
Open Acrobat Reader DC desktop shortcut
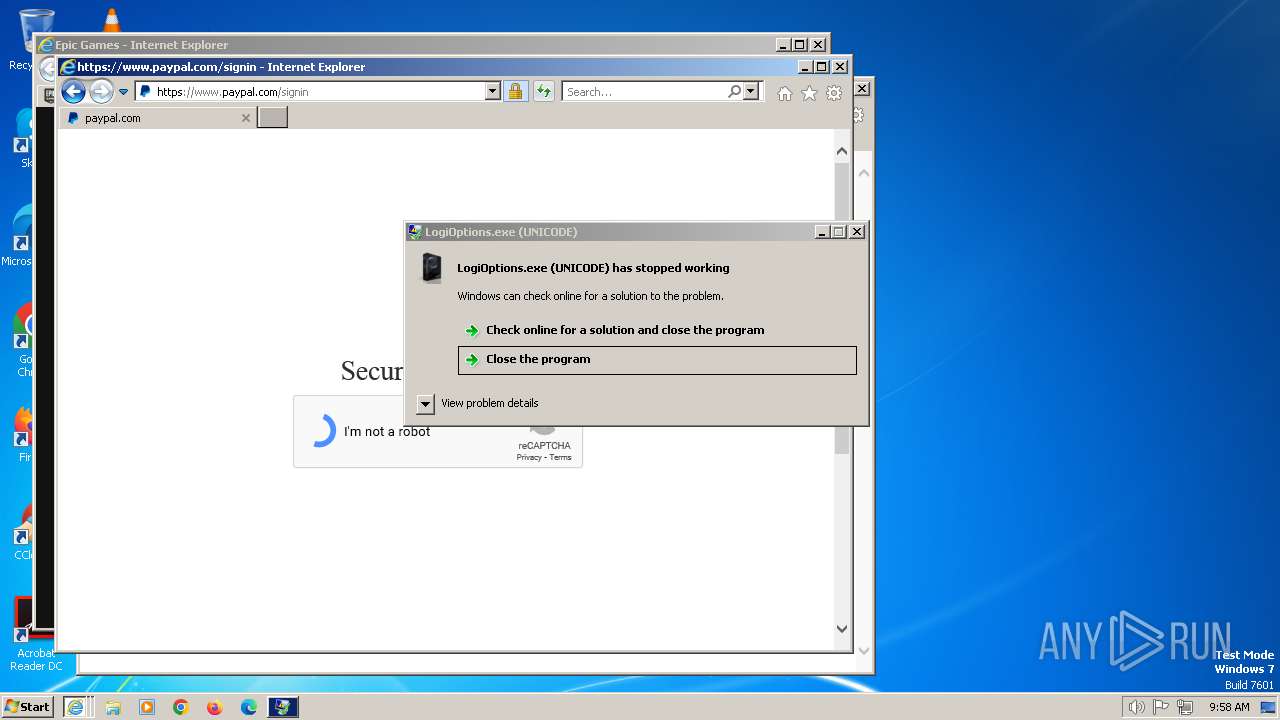[x=34, y=636]
